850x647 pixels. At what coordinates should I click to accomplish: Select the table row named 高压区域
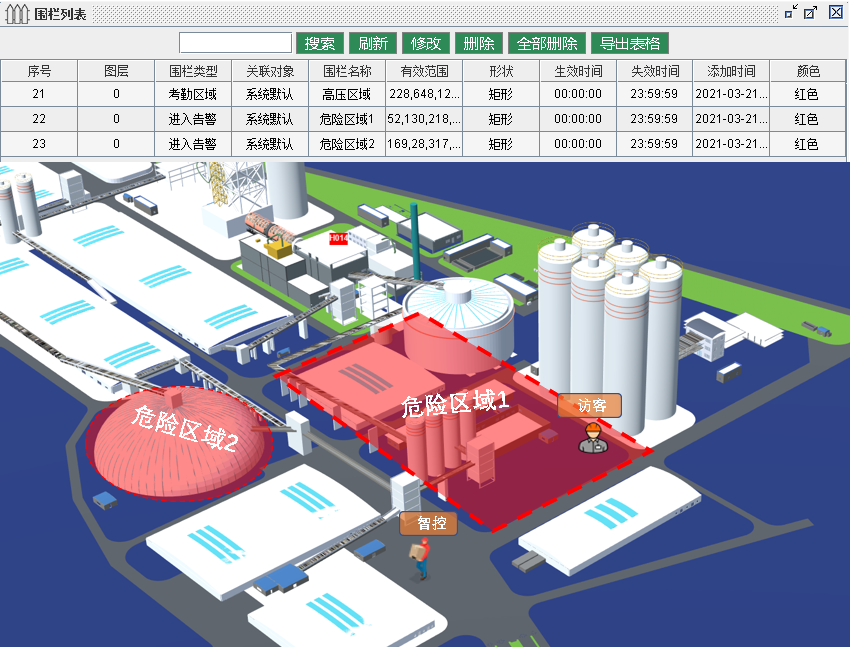point(347,94)
